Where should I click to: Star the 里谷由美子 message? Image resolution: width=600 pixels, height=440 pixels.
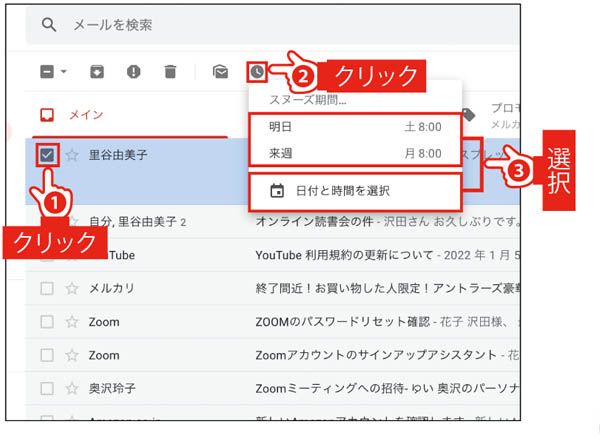click(x=72, y=155)
